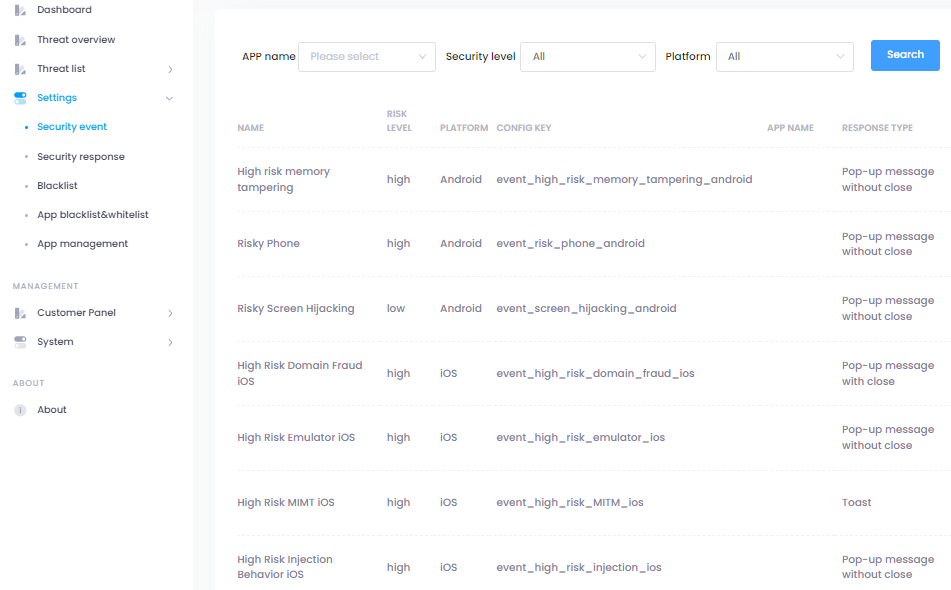Click the Settings toggle-style icon
The height and width of the screenshot is (590, 951).
(x=20, y=98)
